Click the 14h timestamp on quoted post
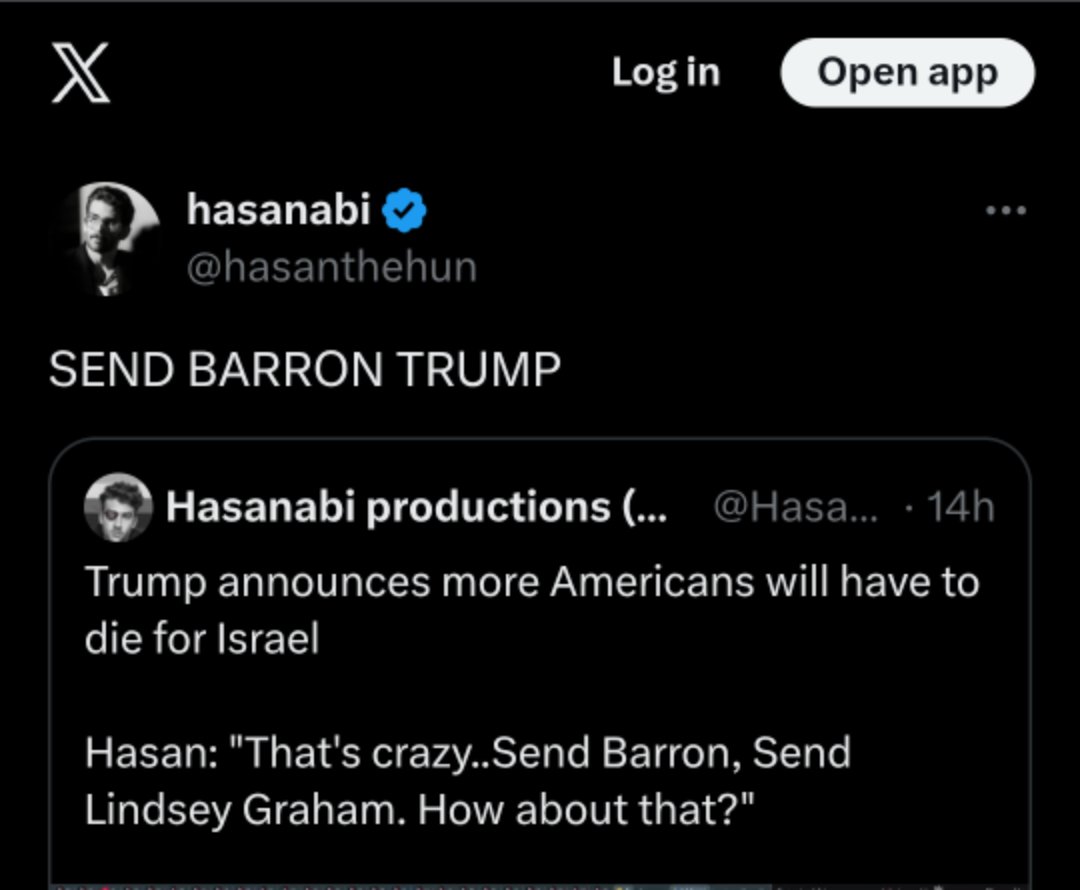The image size is (1080, 890). pyautogui.click(x=960, y=508)
